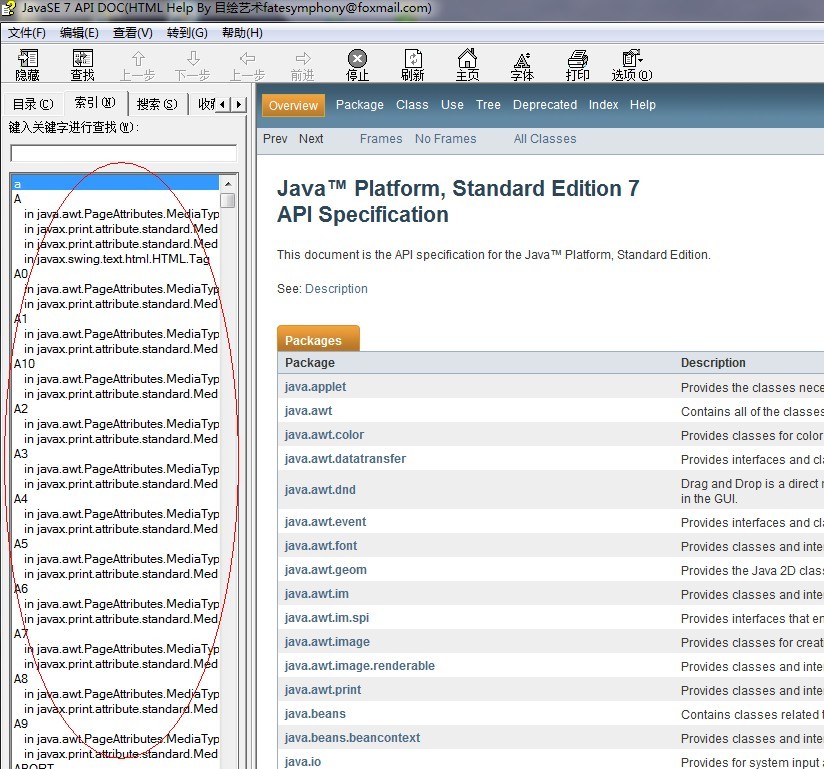This screenshot has height=769, width=824.
Task: Open the java.awt package link
Action: pyautogui.click(x=308, y=411)
